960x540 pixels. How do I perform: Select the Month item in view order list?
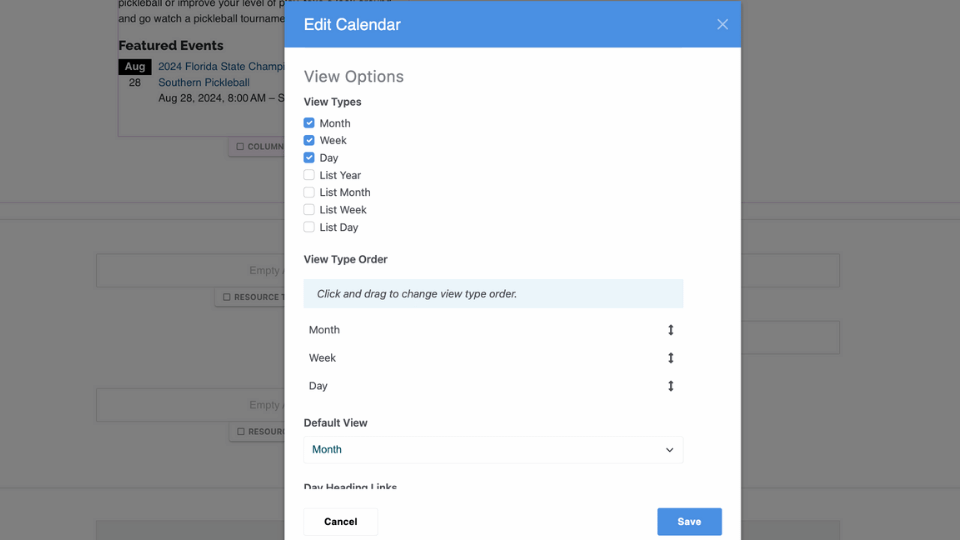(325, 330)
